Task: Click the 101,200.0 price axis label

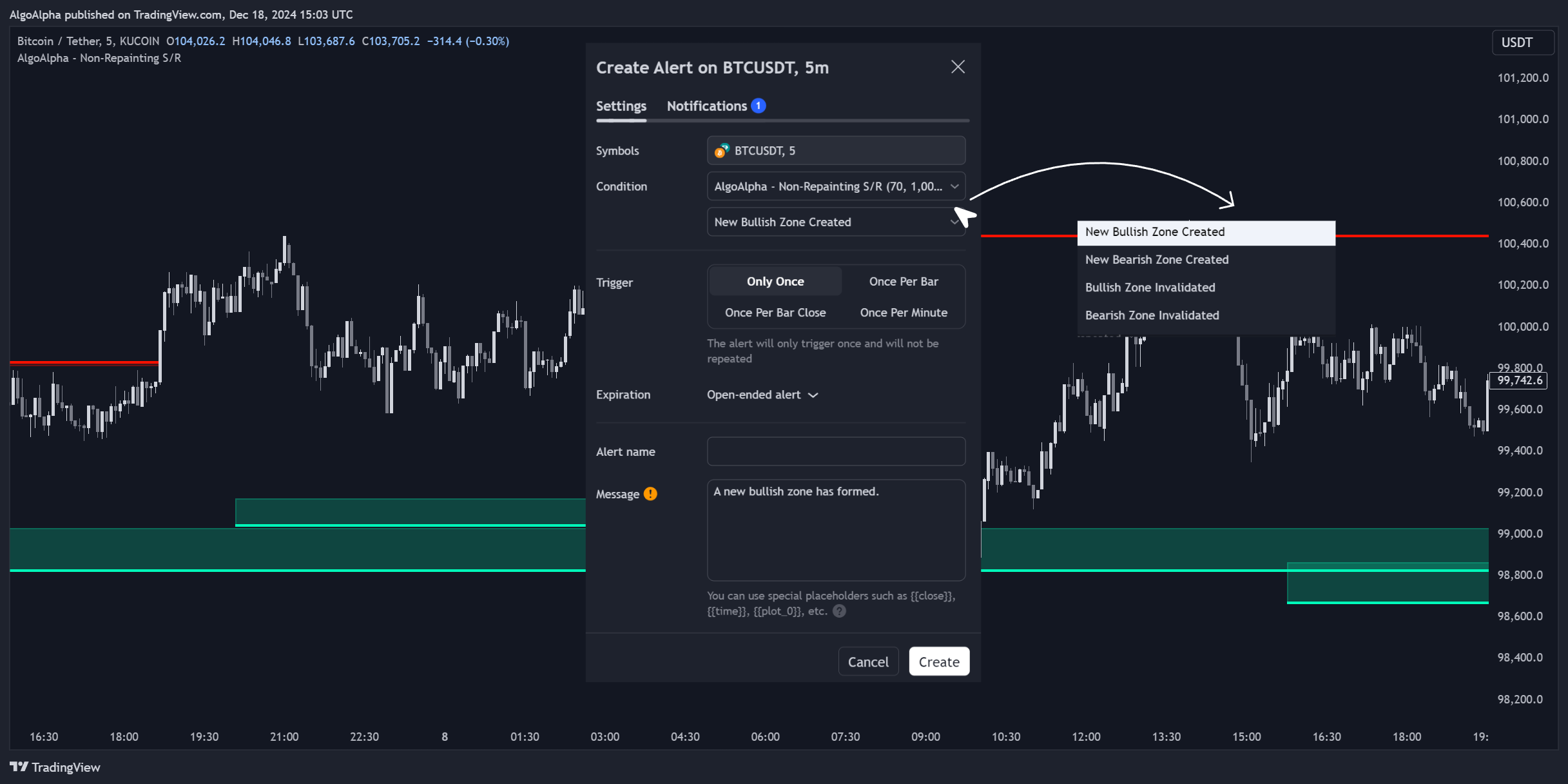Action: tap(1523, 78)
